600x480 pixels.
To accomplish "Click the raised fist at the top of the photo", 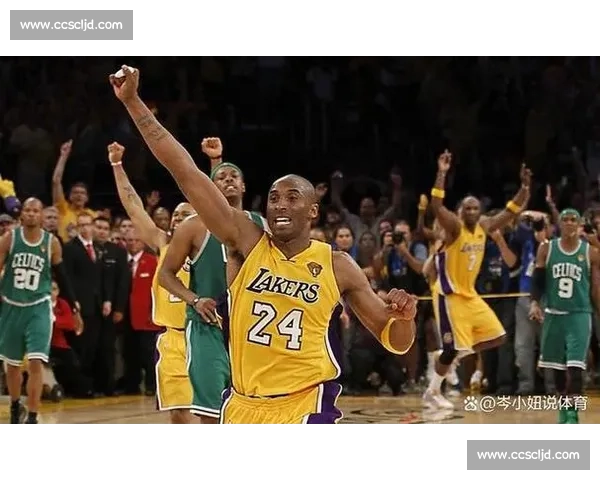I will (x=124, y=82).
